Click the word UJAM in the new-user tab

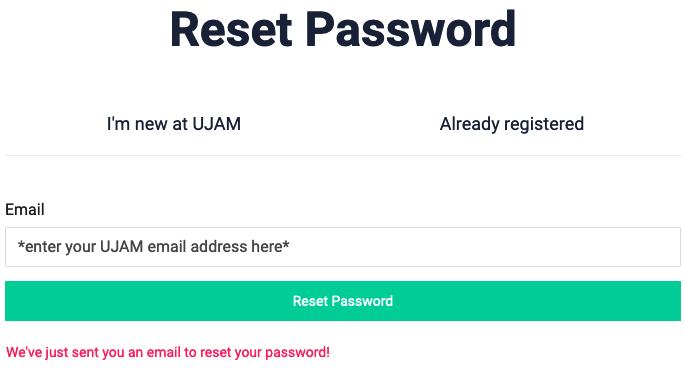217,124
